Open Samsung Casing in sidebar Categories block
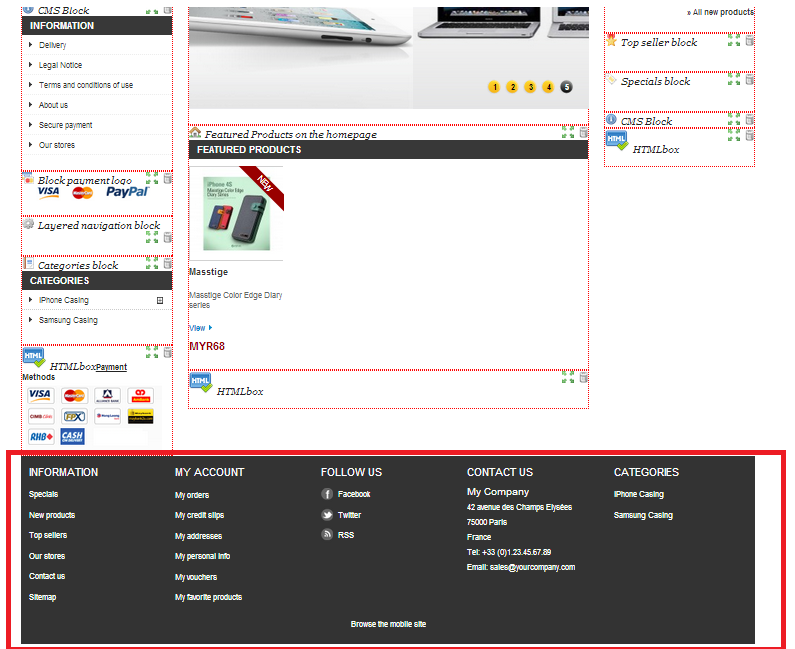This screenshot has width=795, height=649. coord(68,320)
